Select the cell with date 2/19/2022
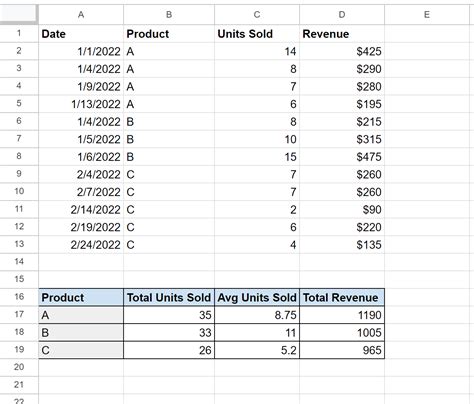Image resolution: width=474 pixels, height=404 pixels. pos(81,227)
